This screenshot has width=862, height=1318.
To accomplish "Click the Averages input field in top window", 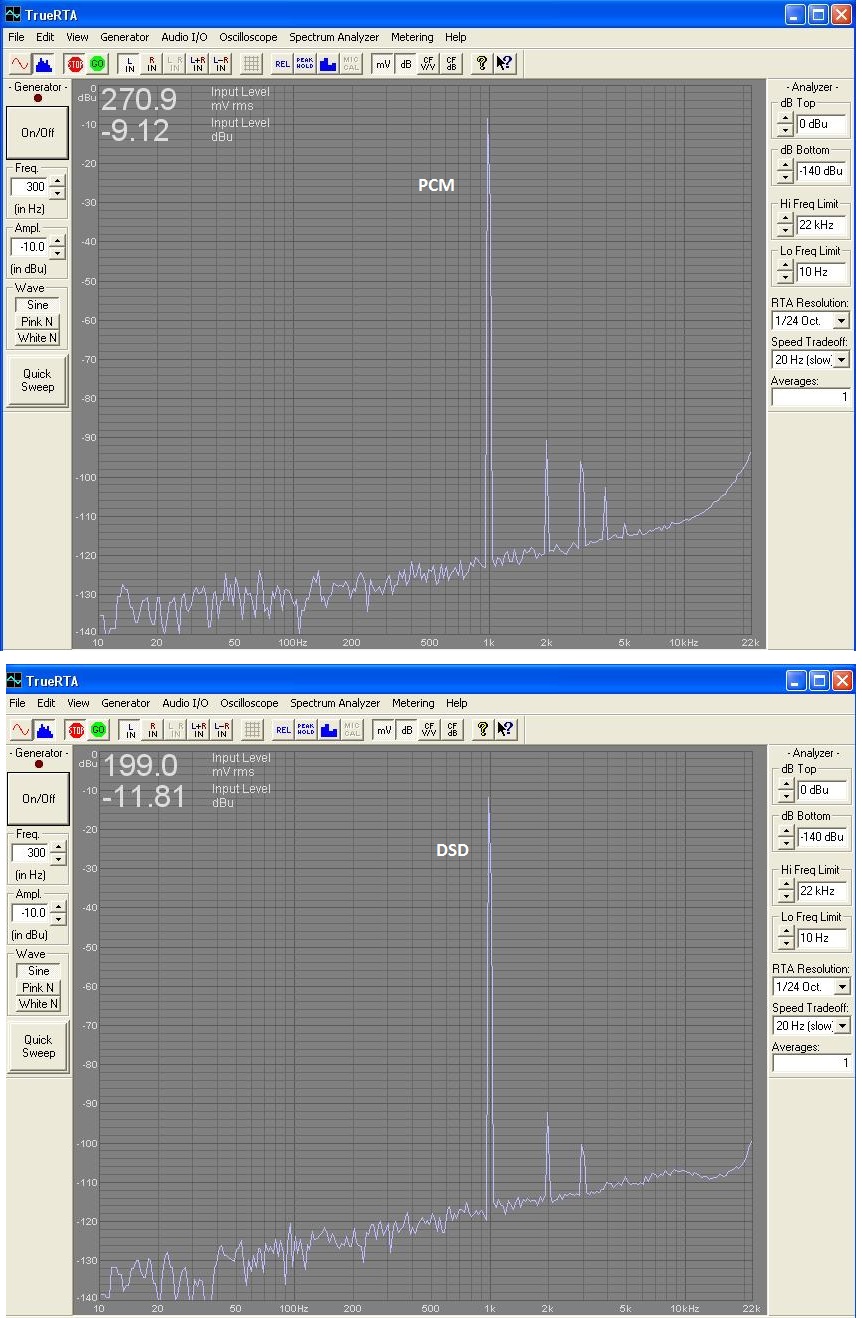I will point(809,397).
